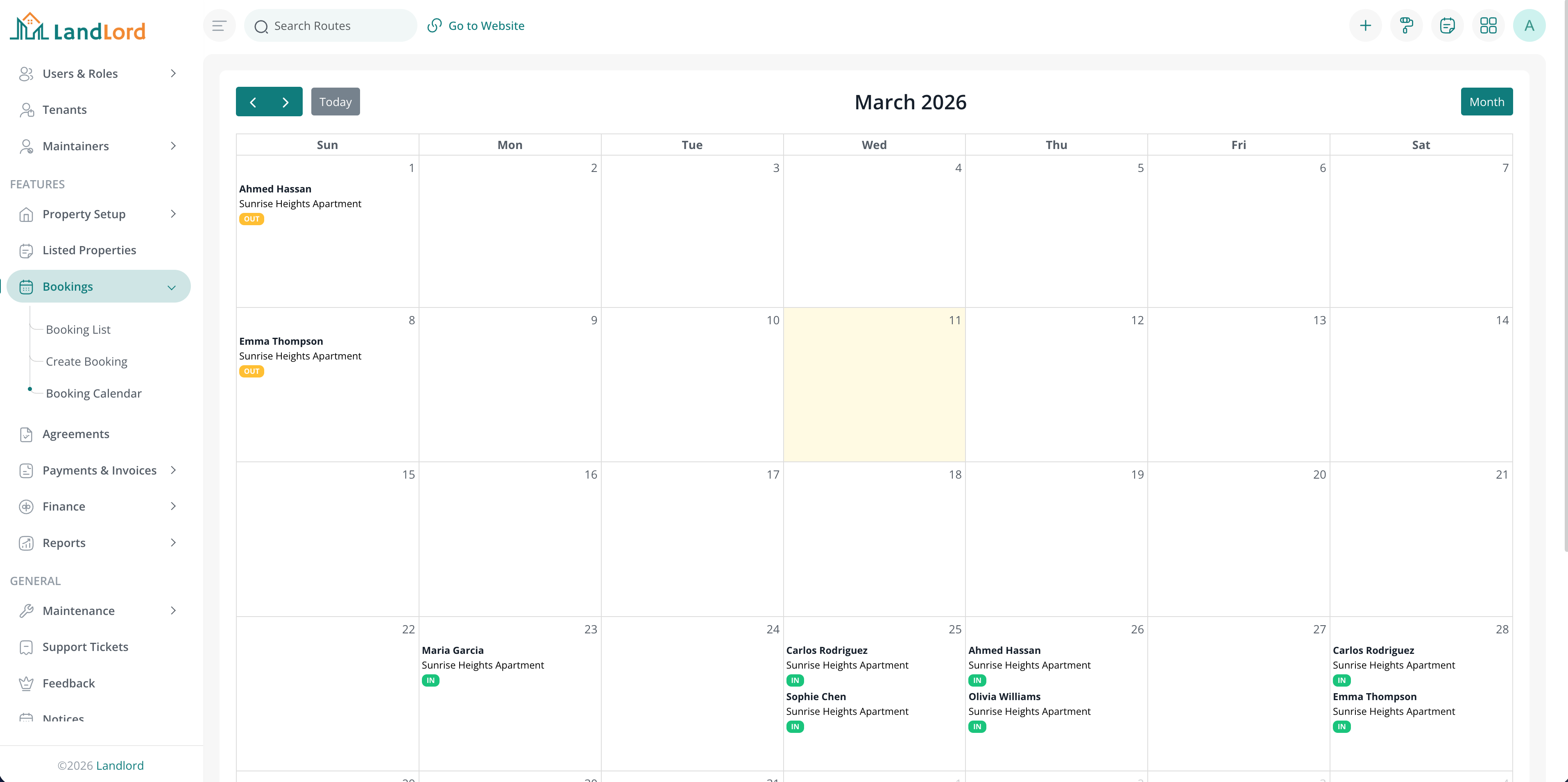The width and height of the screenshot is (1568, 782).
Task: Click the user avatar A badge
Action: (x=1529, y=25)
